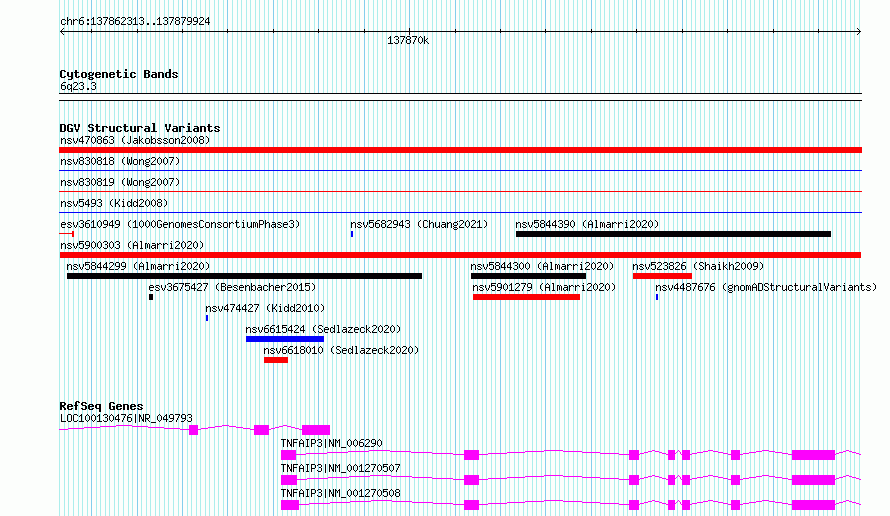Open nsv5493 (Kidd2008) variant label

(114, 203)
